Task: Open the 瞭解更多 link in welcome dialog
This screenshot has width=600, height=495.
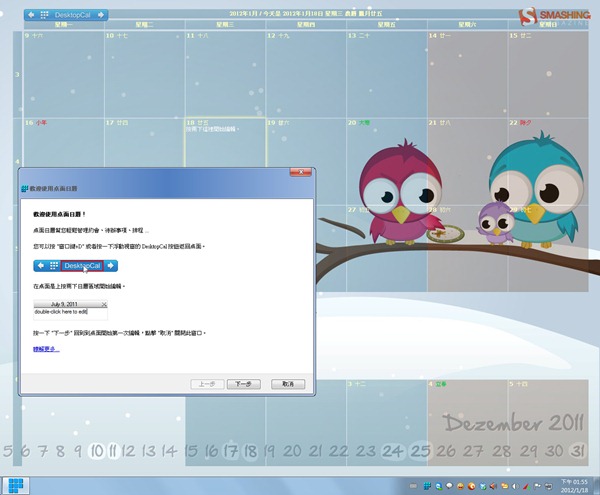Action: (46, 348)
